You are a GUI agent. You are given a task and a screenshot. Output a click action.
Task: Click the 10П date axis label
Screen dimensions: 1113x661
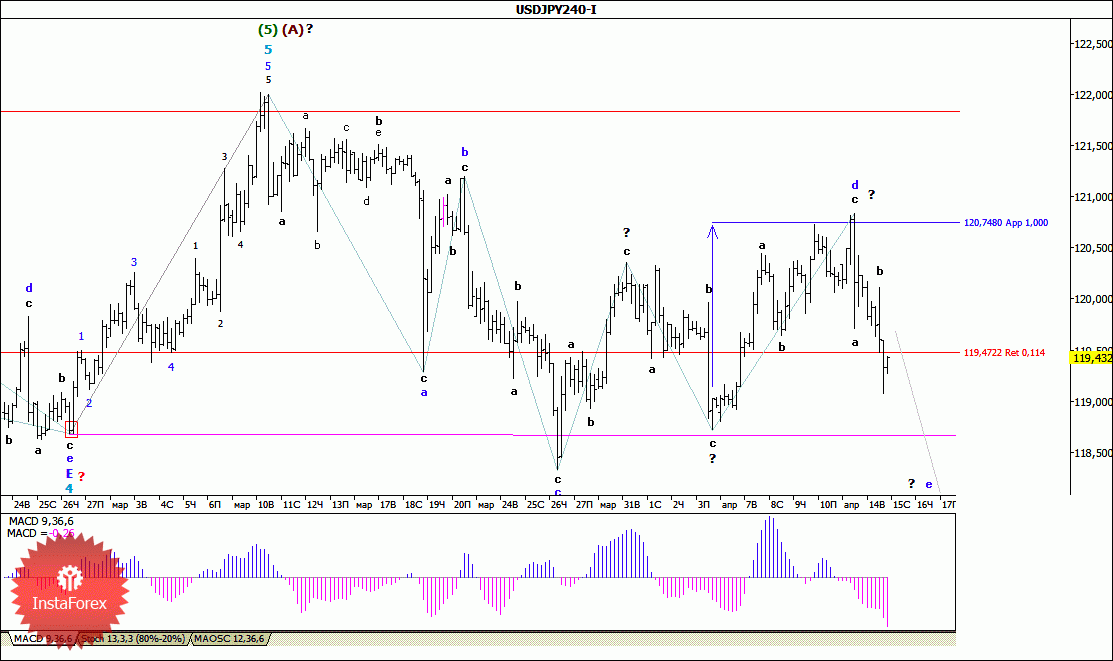click(828, 505)
